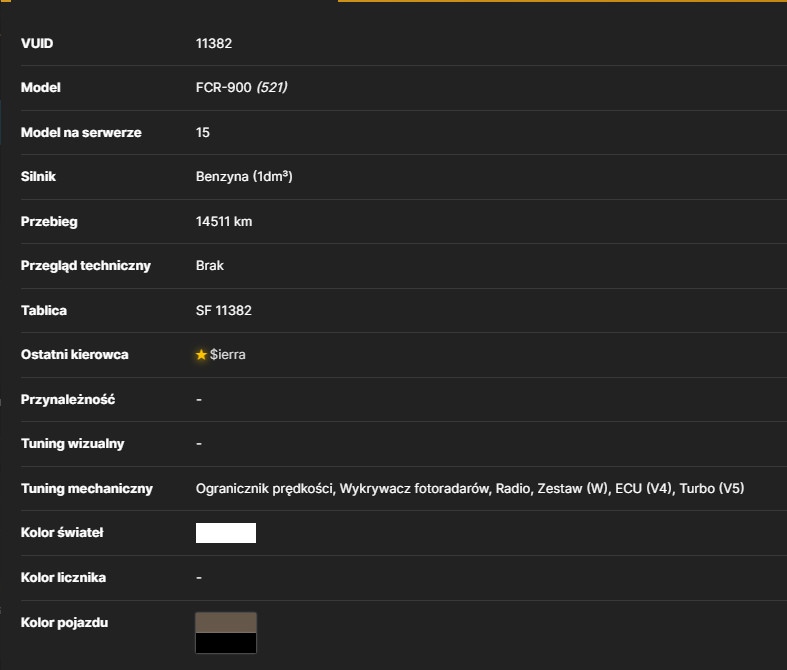787x670 pixels.
Task: Click the Silnik label
Action: 38,177
